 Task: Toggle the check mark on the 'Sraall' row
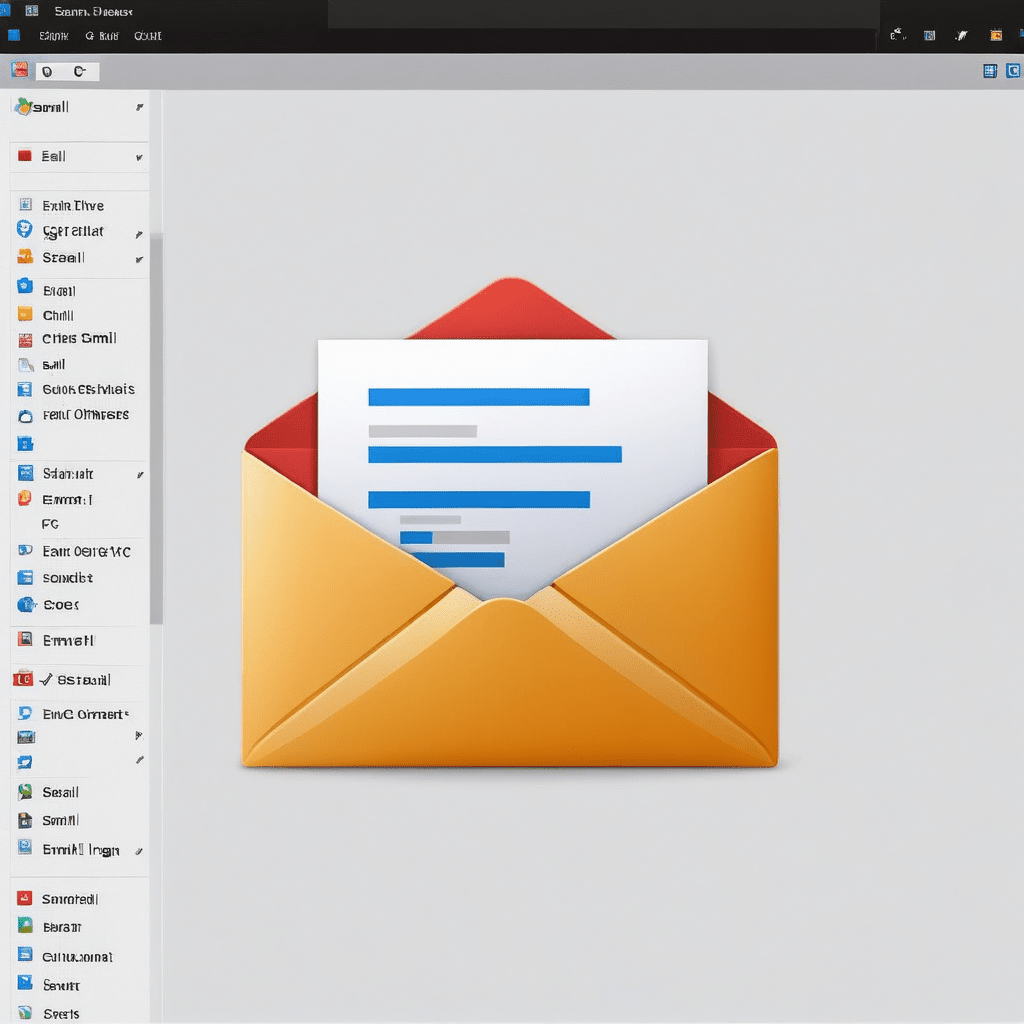point(139,259)
